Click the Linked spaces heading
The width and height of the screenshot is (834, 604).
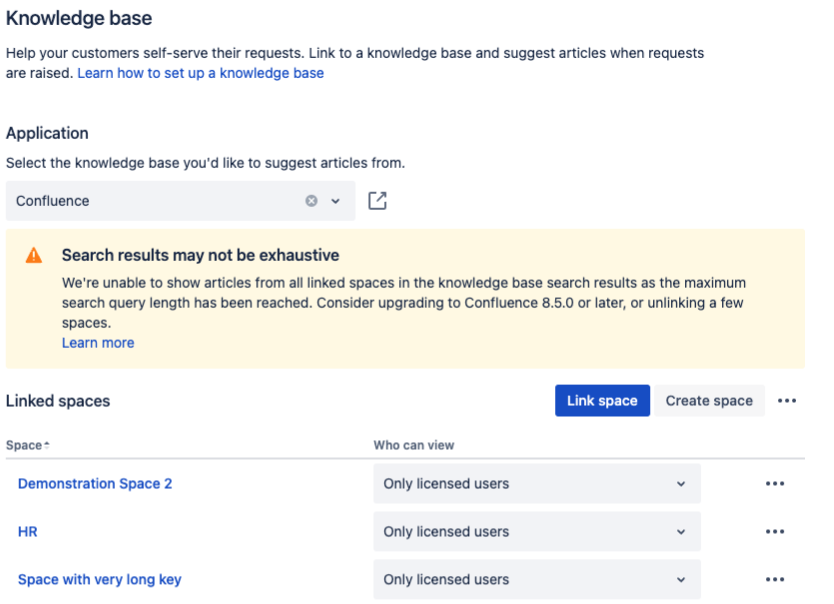tap(58, 401)
